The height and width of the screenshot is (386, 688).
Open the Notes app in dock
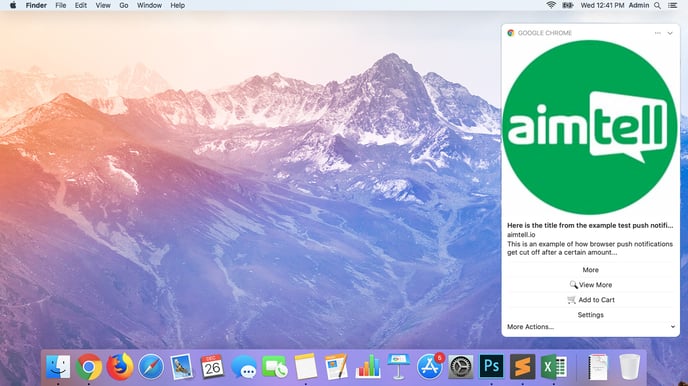(306, 366)
